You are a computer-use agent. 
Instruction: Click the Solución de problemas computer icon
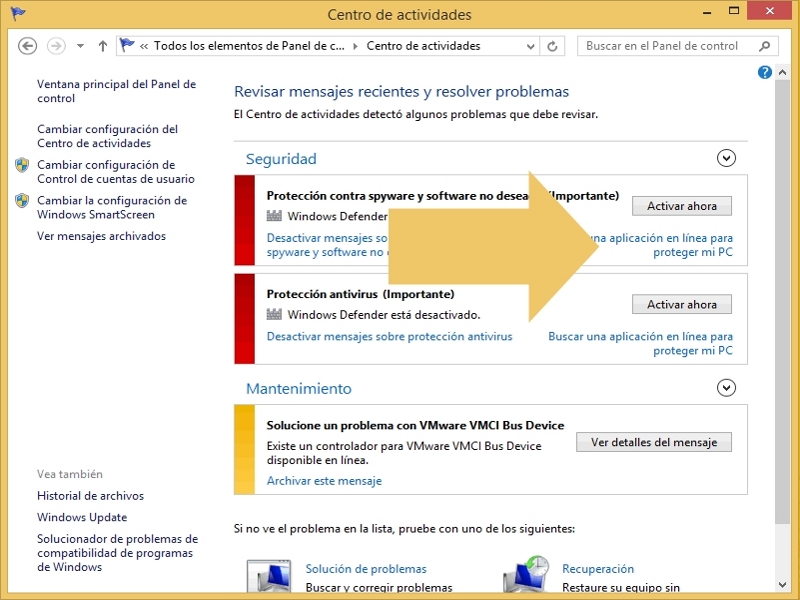tap(269, 576)
